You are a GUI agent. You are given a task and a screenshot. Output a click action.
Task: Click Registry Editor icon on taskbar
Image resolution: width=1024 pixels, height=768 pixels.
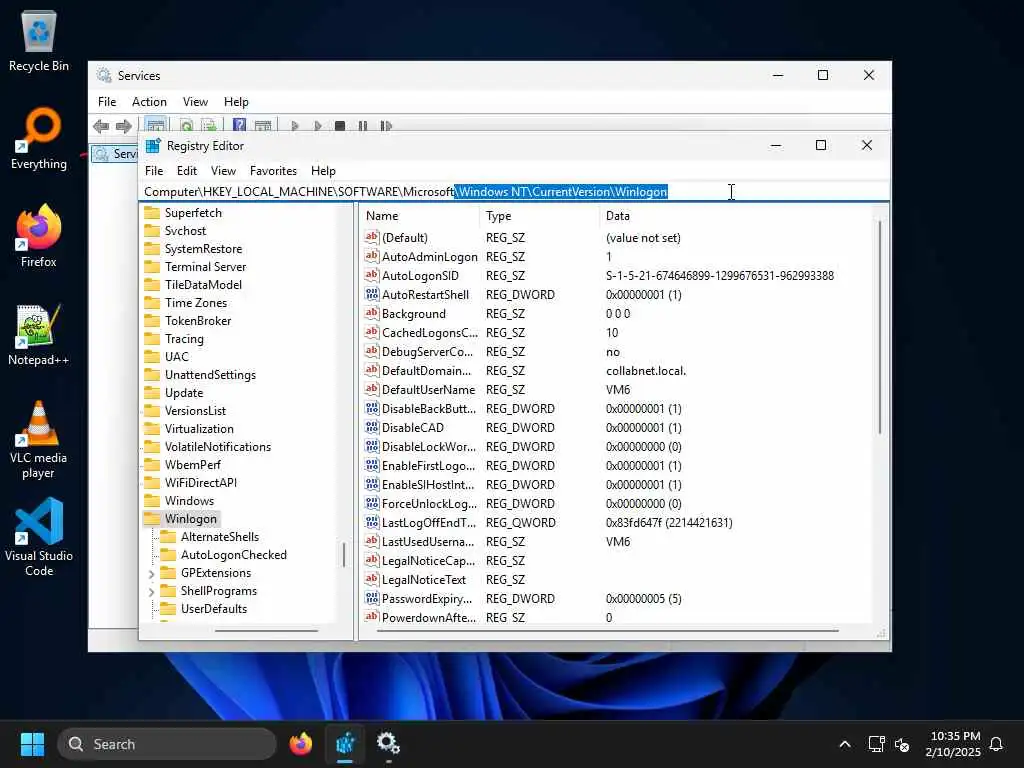(345, 744)
